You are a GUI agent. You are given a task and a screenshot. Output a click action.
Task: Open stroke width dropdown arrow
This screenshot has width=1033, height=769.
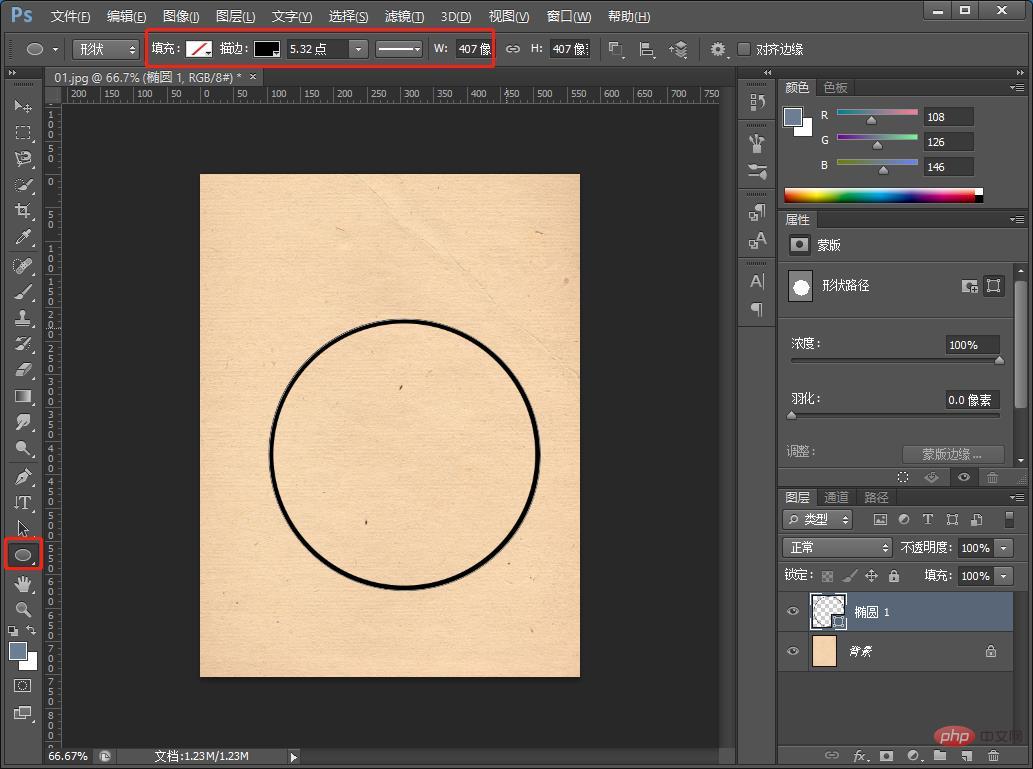click(358, 49)
